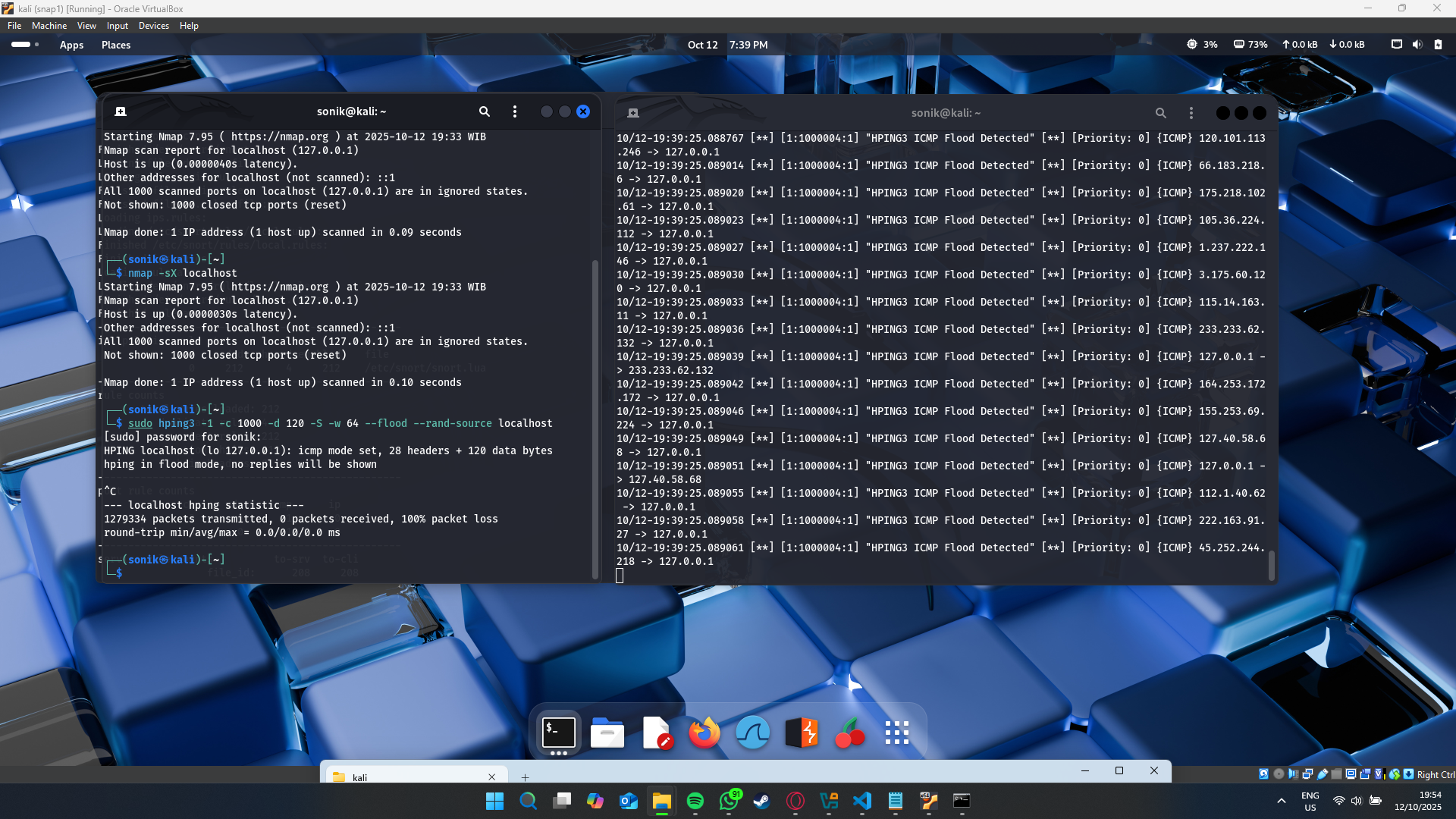Close the kali File Explorer tab
Image resolution: width=1456 pixels, height=819 pixels.
coord(492,777)
